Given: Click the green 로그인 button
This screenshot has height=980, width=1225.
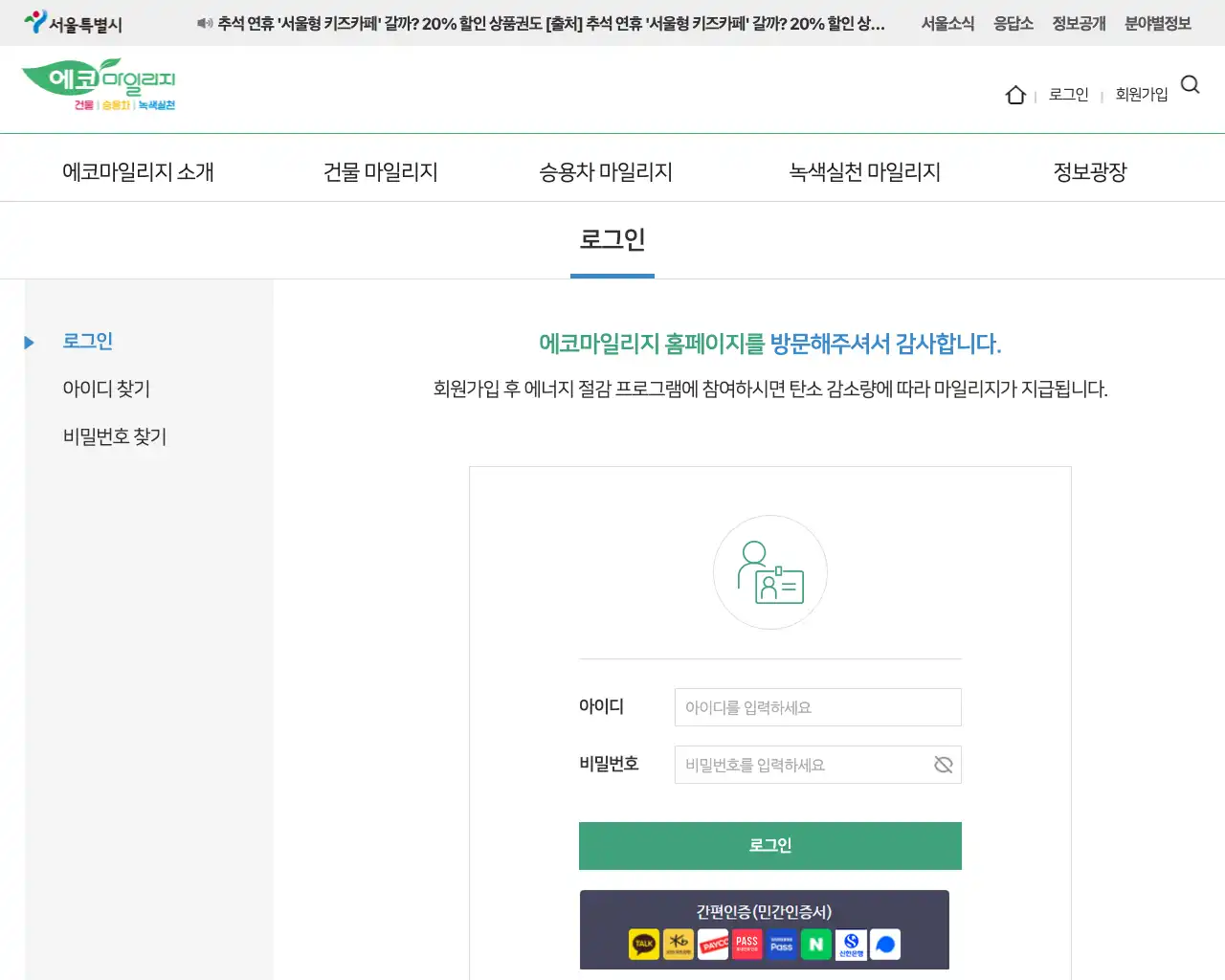Looking at the screenshot, I should point(770,846).
